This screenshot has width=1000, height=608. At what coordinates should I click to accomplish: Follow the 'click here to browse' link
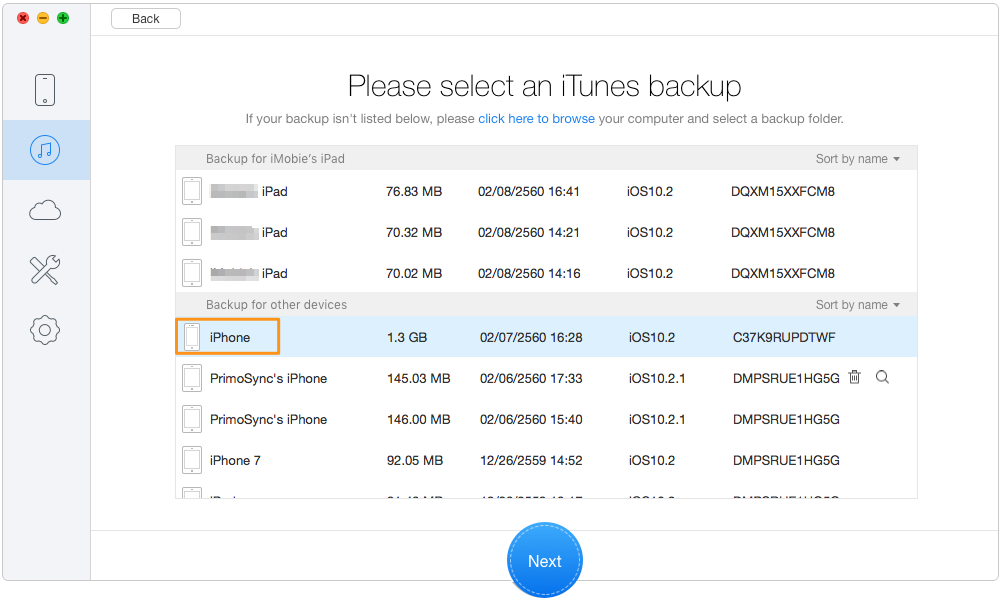[x=536, y=119]
